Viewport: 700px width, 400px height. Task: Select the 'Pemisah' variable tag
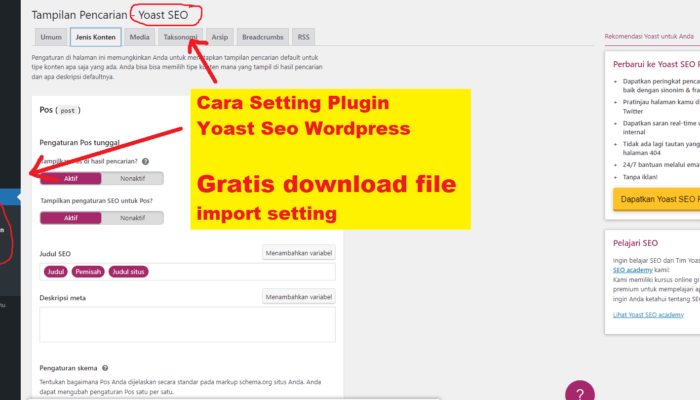coord(88,271)
